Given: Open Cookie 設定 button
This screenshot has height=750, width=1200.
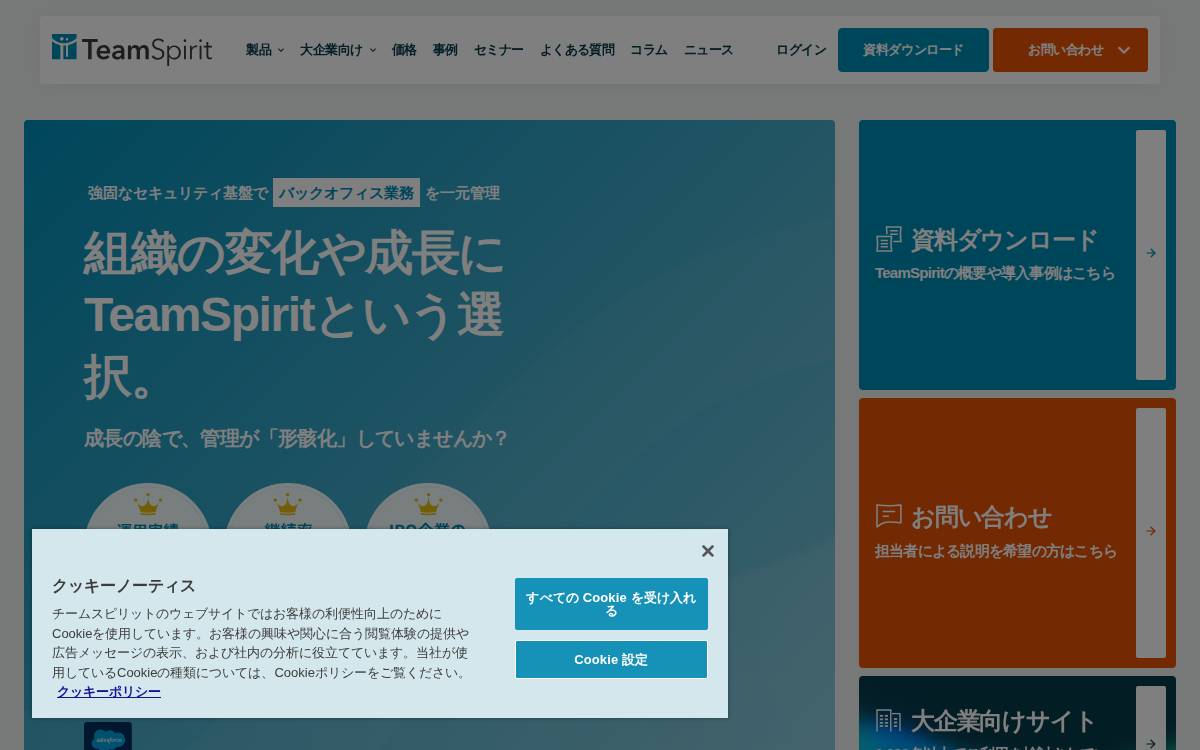Looking at the screenshot, I should [x=611, y=660].
